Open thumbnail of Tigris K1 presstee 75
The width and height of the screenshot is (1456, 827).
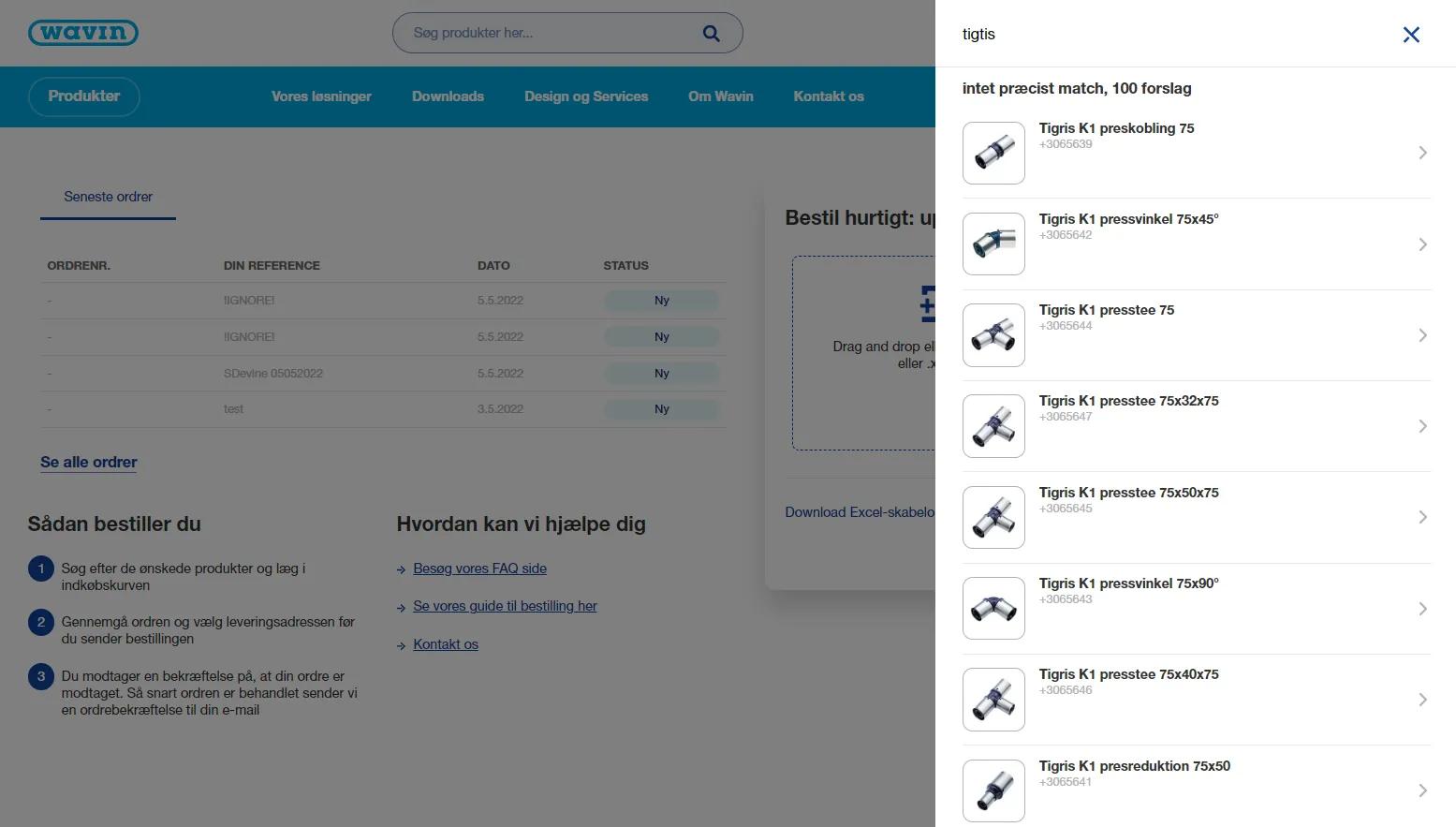993,334
